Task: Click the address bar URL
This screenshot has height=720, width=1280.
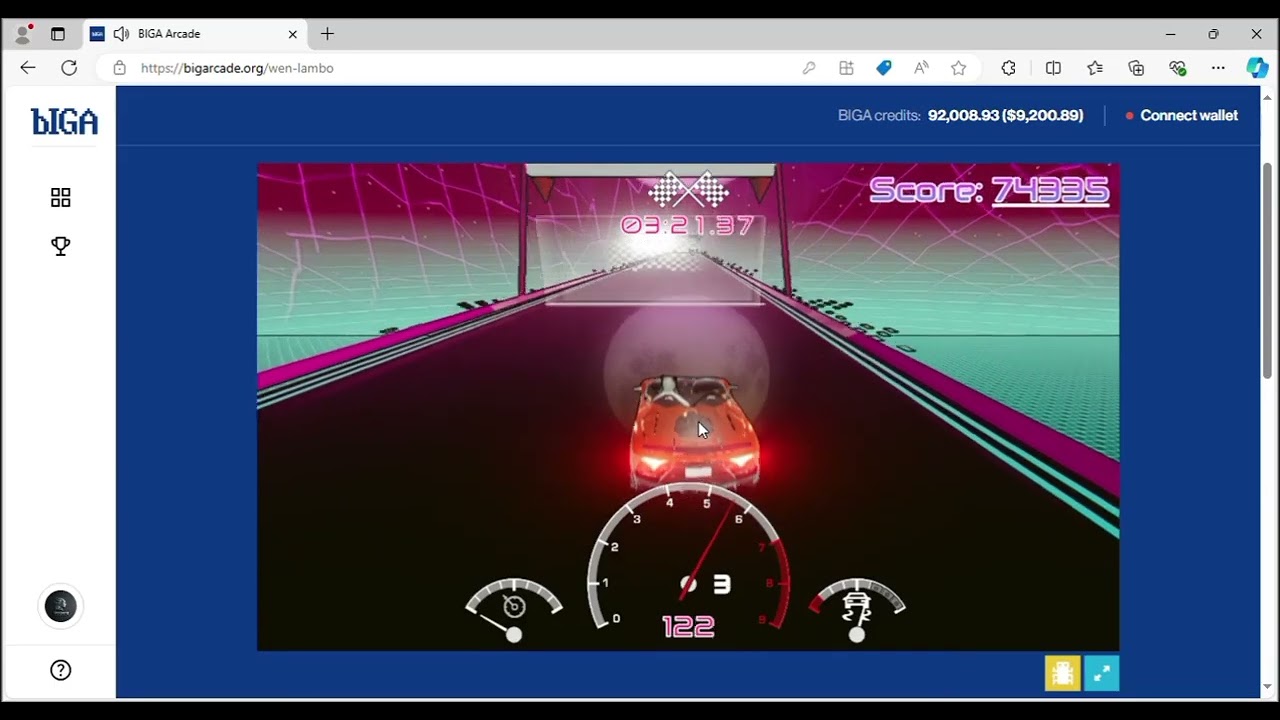Action: point(237,68)
